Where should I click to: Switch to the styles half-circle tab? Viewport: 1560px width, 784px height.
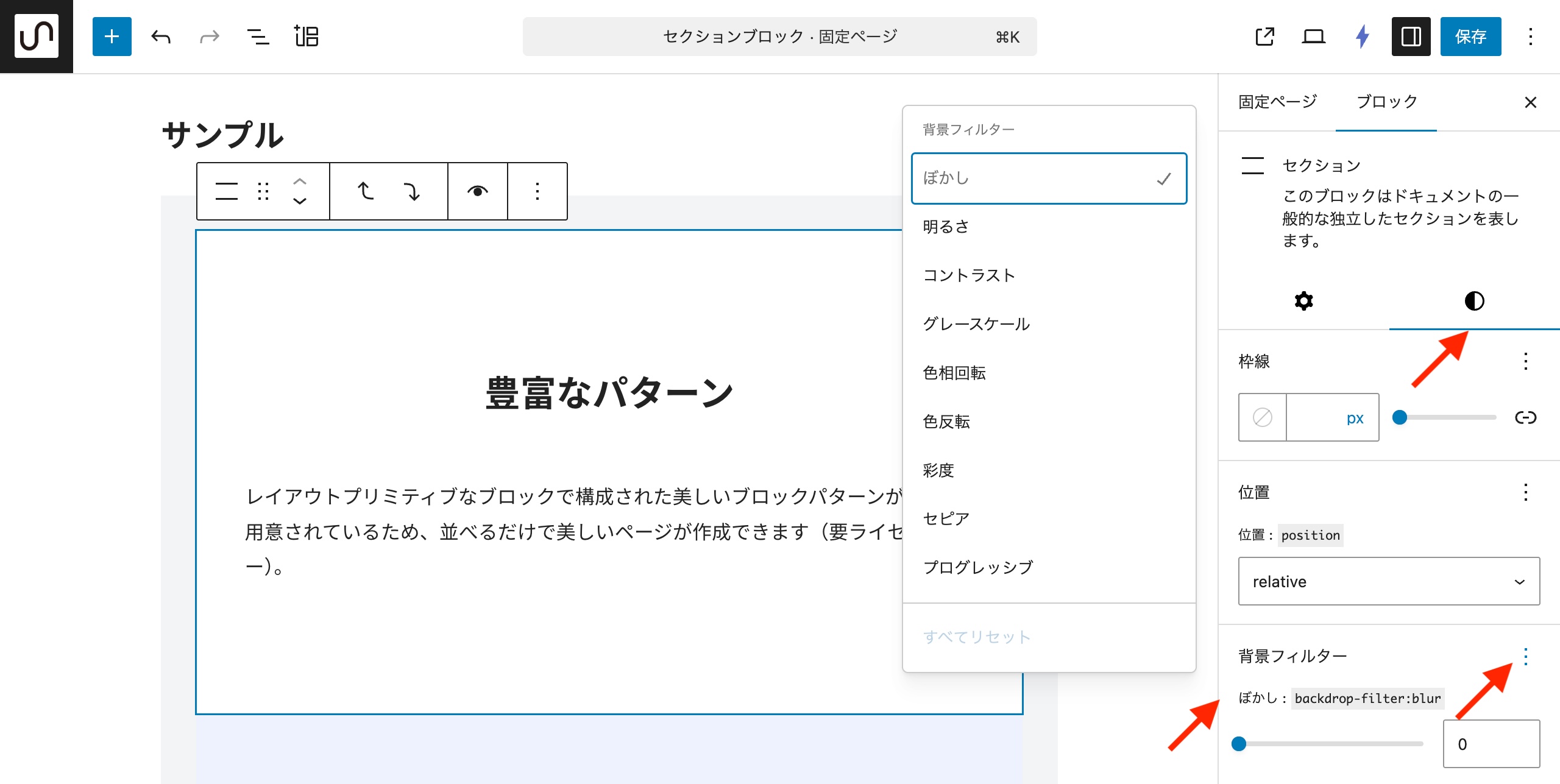[x=1474, y=301]
